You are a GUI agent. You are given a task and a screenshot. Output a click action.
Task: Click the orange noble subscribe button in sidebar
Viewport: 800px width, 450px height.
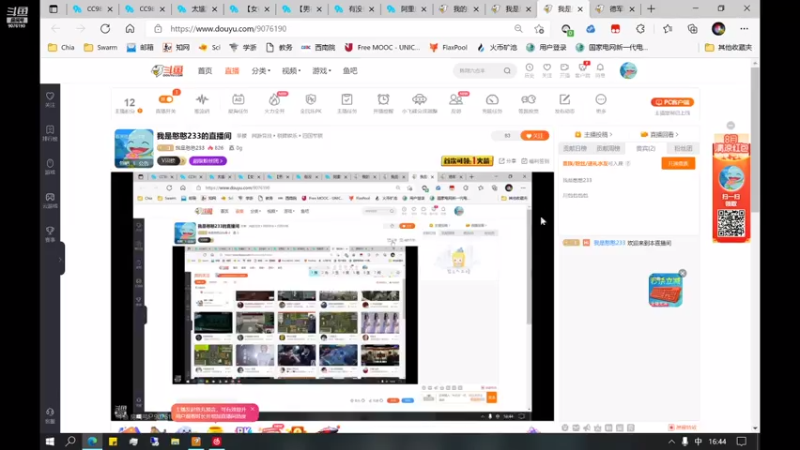pyautogui.click(x=678, y=163)
